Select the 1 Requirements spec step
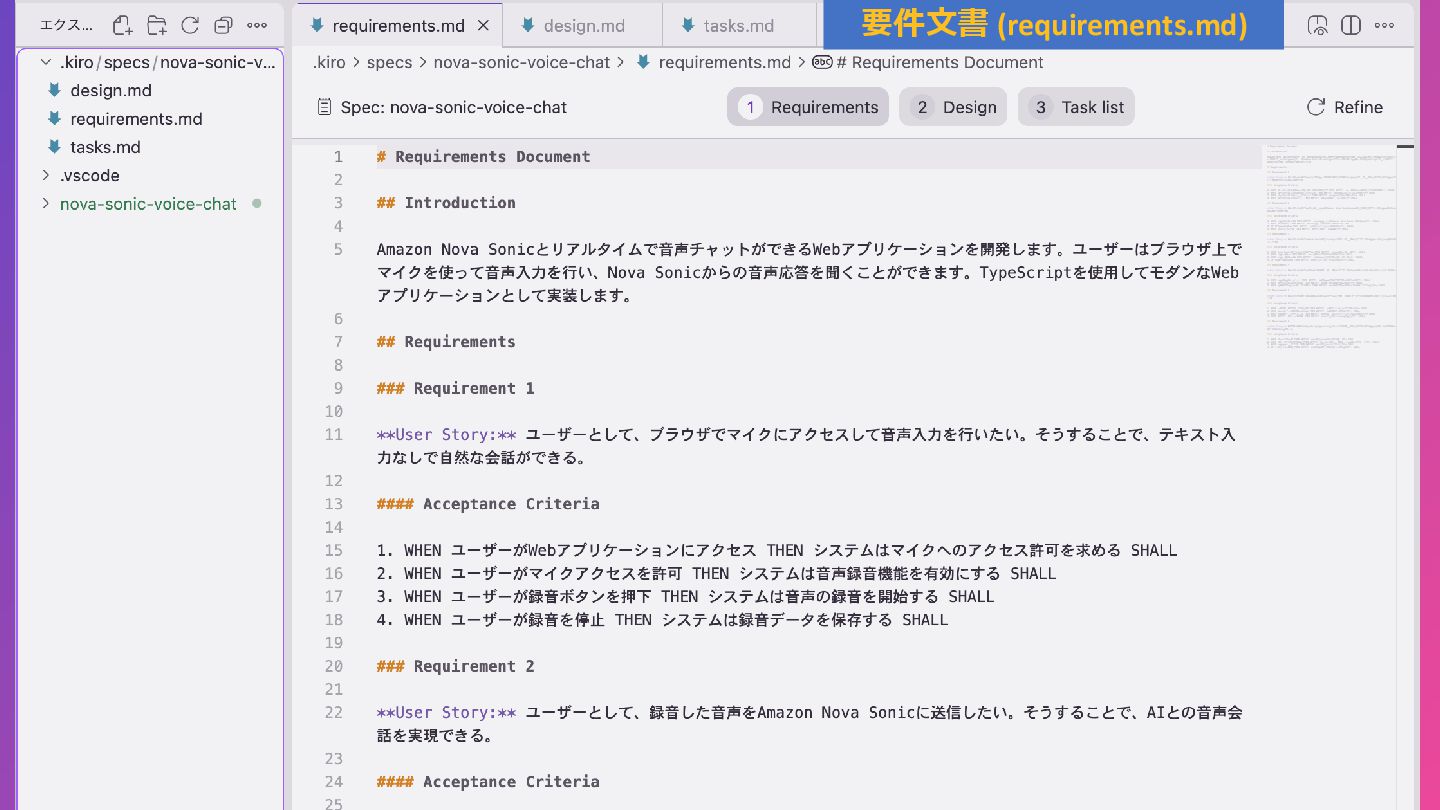 coord(808,107)
